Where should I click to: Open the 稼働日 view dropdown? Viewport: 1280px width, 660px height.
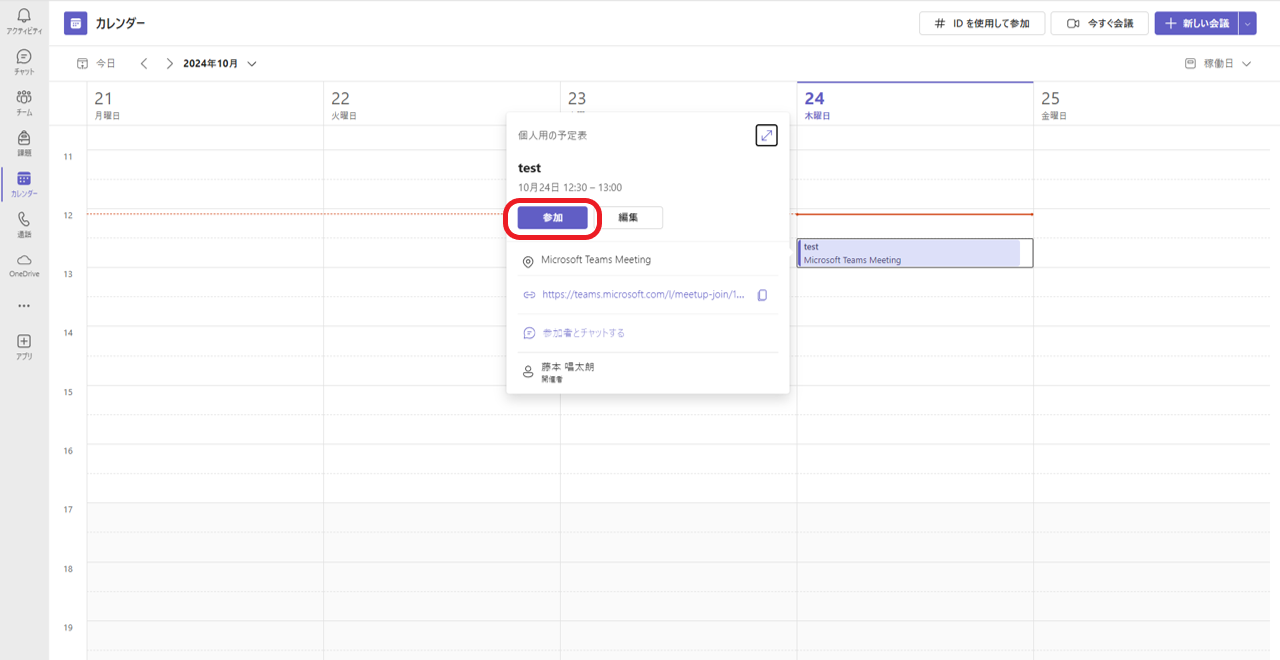pos(1218,64)
